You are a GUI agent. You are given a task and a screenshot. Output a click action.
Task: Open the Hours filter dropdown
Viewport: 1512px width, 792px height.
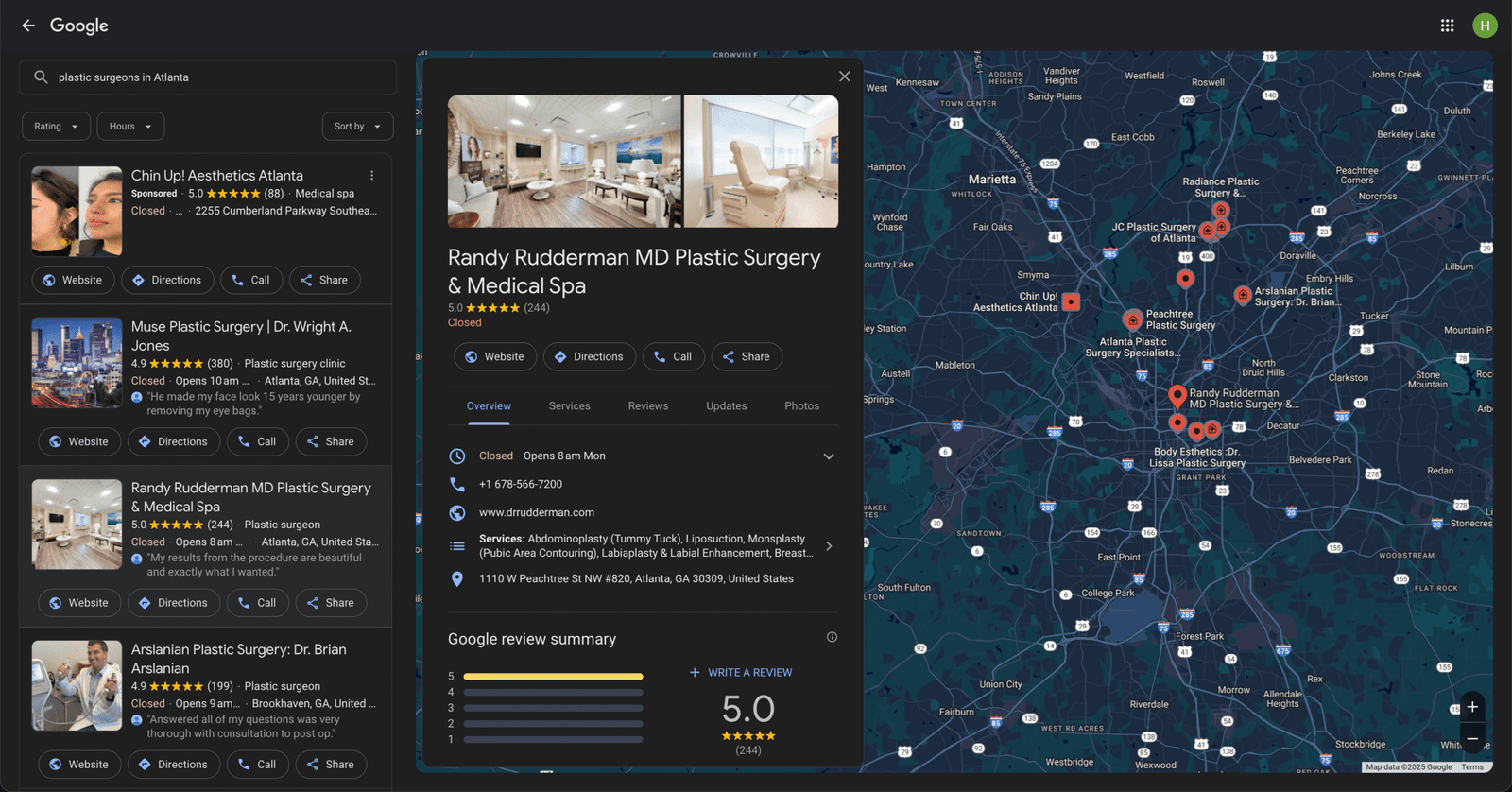pos(130,127)
